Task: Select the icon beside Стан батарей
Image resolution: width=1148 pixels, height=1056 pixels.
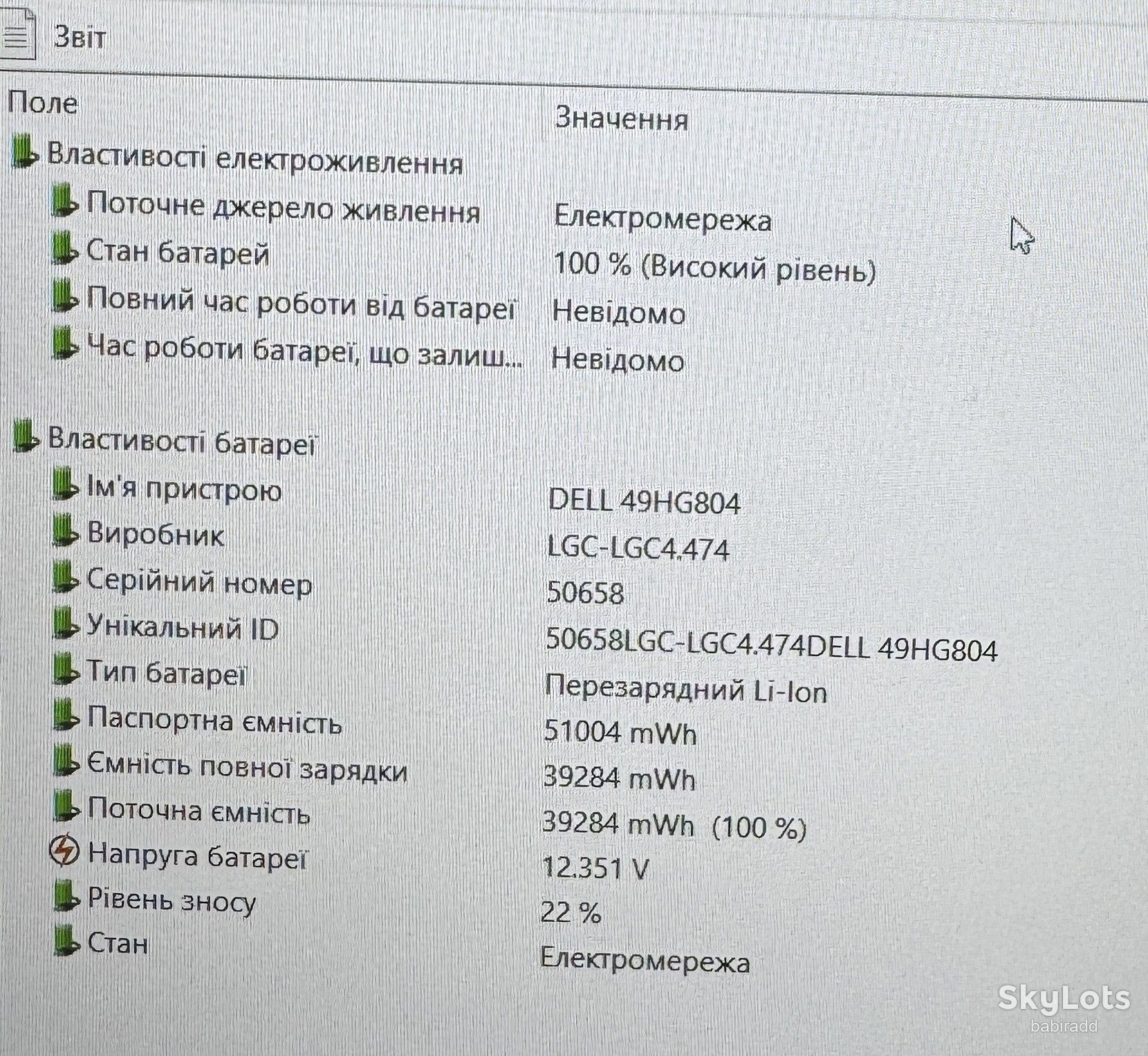Action: pos(64,248)
